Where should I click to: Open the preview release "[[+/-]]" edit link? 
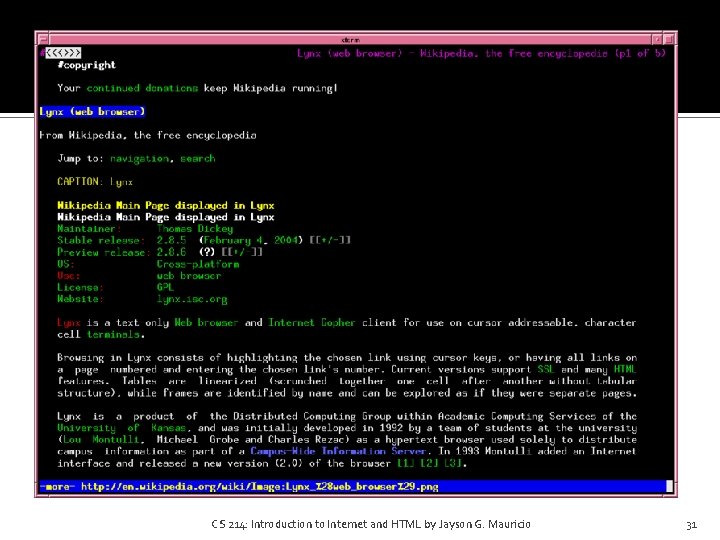click(x=242, y=252)
